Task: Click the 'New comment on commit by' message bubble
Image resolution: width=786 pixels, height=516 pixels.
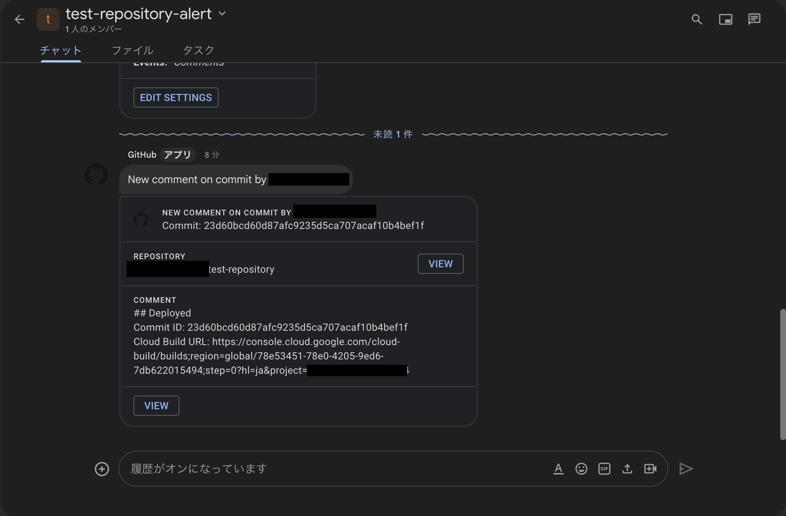Action: click(x=236, y=180)
